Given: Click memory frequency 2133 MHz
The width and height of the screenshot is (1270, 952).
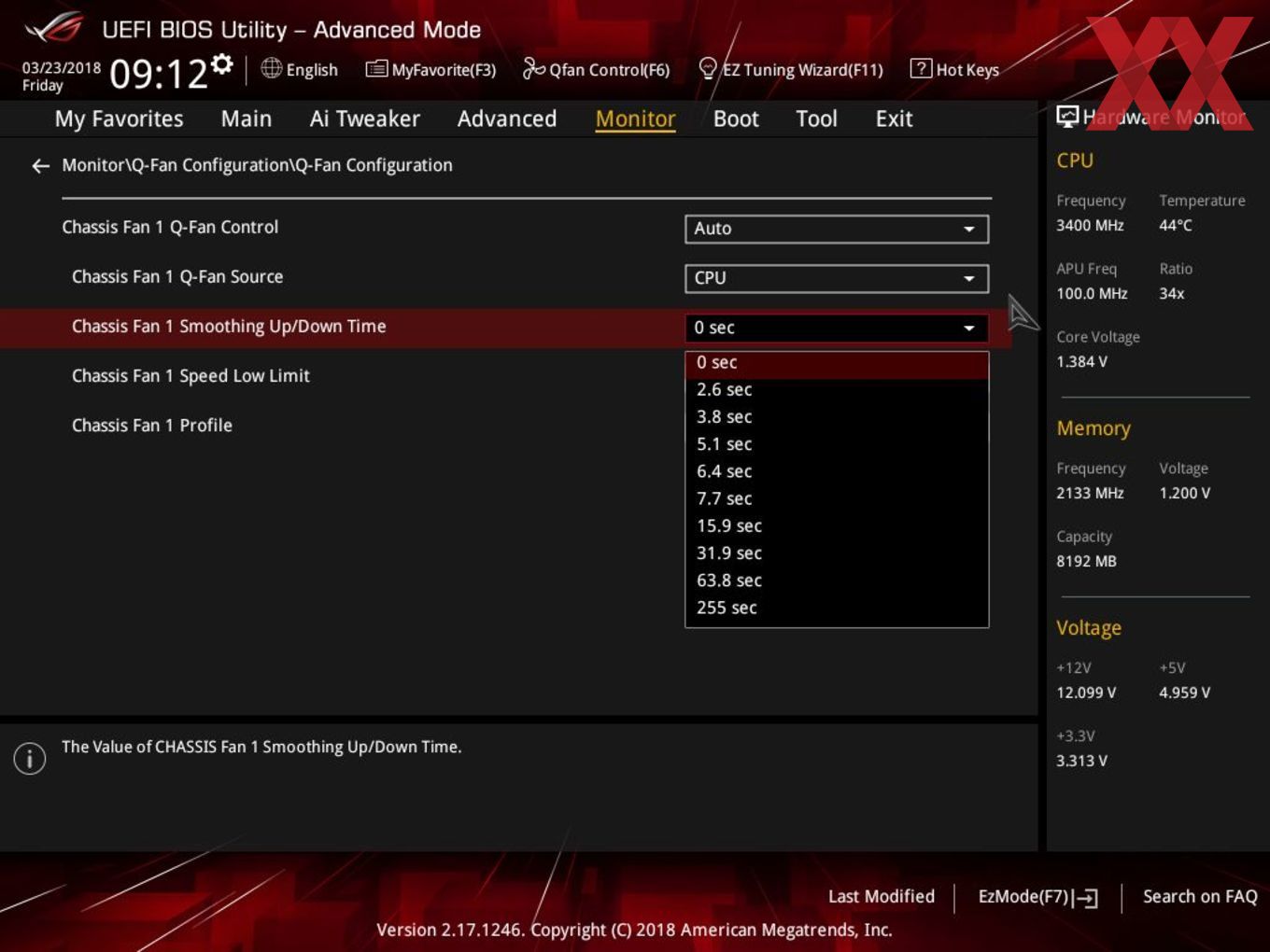Looking at the screenshot, I should click(x=1090, y=494).
